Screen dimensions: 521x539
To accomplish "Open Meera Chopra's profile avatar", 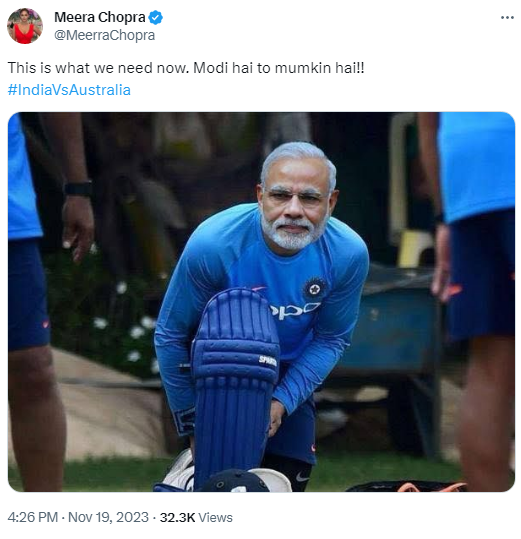I will coord(25,26).
